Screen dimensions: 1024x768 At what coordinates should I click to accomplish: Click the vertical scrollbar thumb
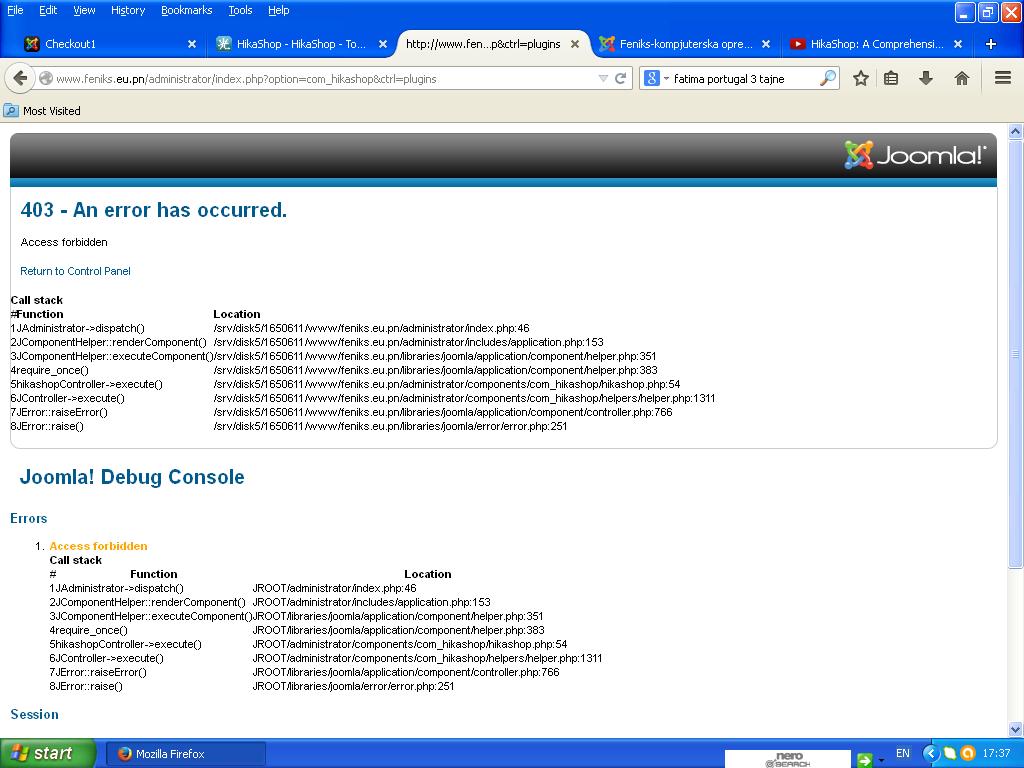tap(1016, 355)
